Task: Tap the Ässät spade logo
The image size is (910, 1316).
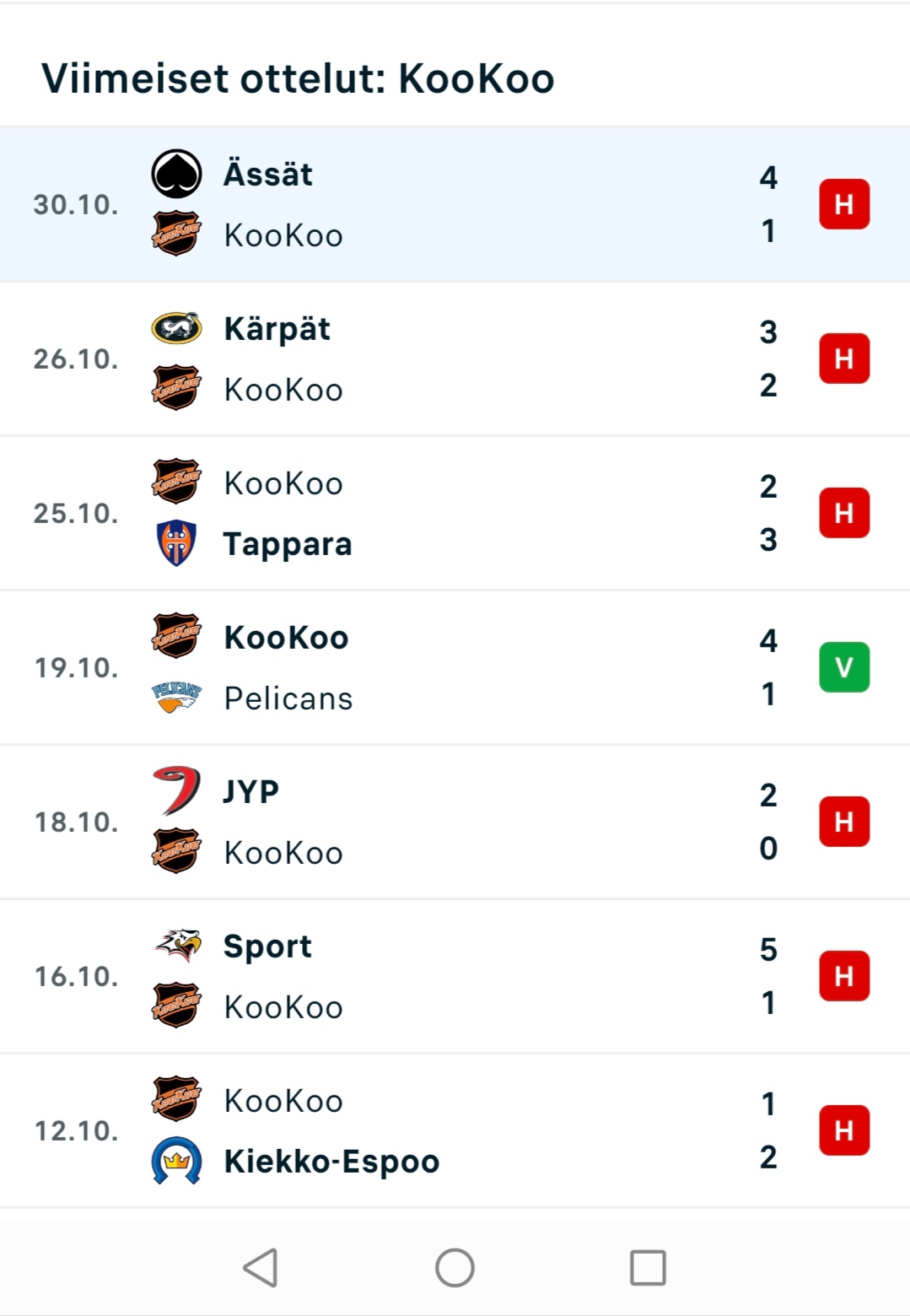Action: (176, 174)
